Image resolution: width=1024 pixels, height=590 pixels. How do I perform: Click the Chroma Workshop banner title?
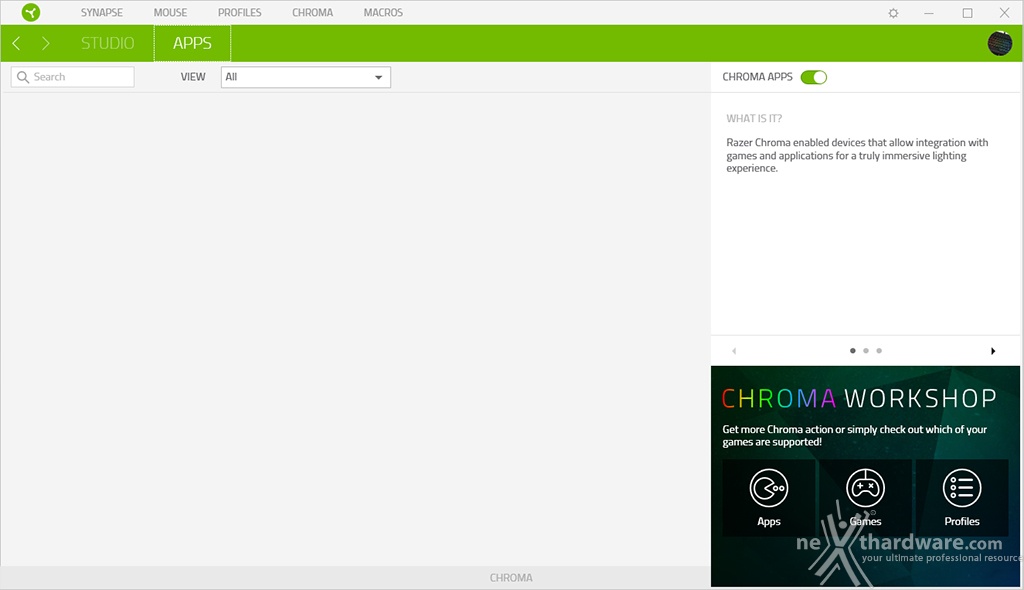(859, 398)
